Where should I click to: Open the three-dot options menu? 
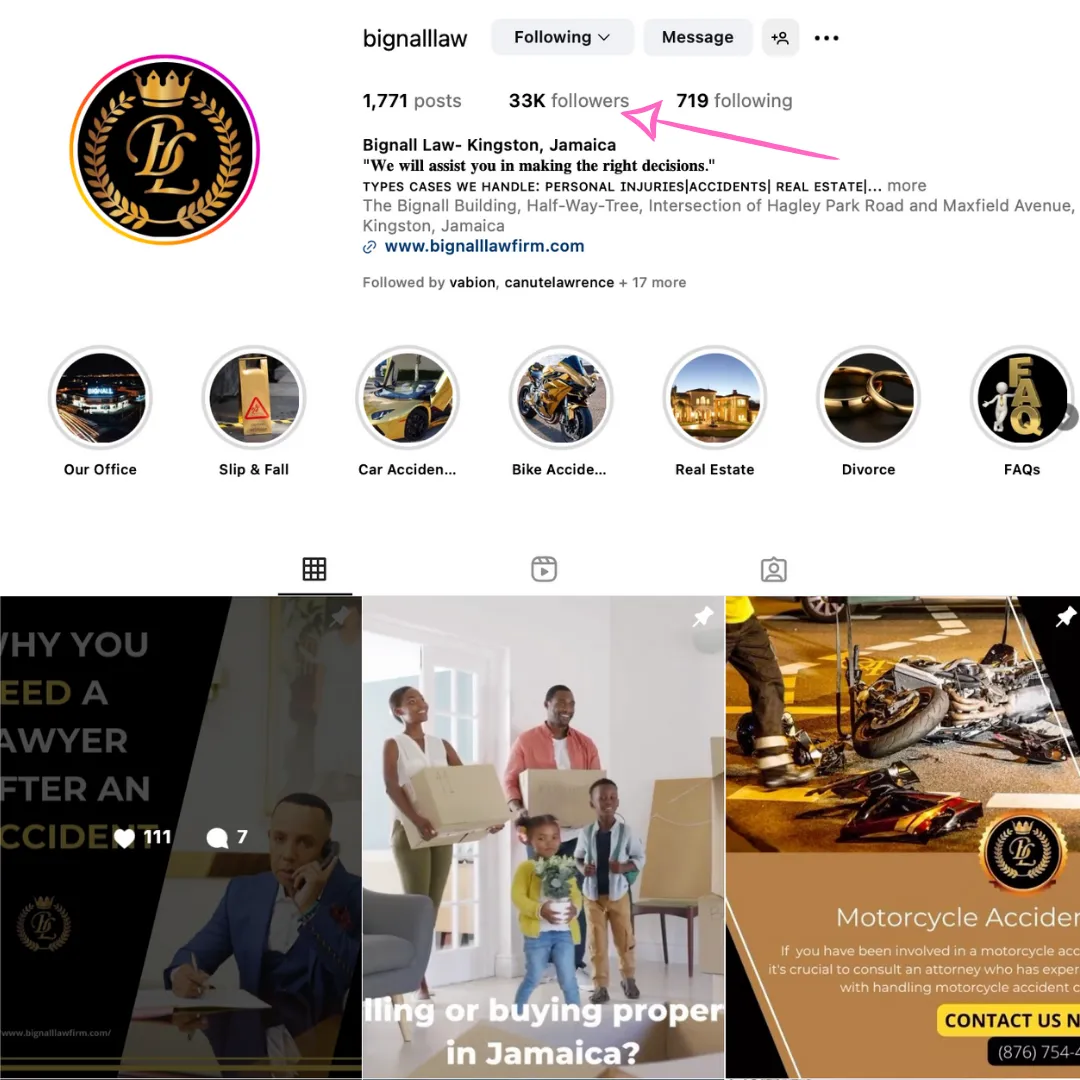(826, 38)
